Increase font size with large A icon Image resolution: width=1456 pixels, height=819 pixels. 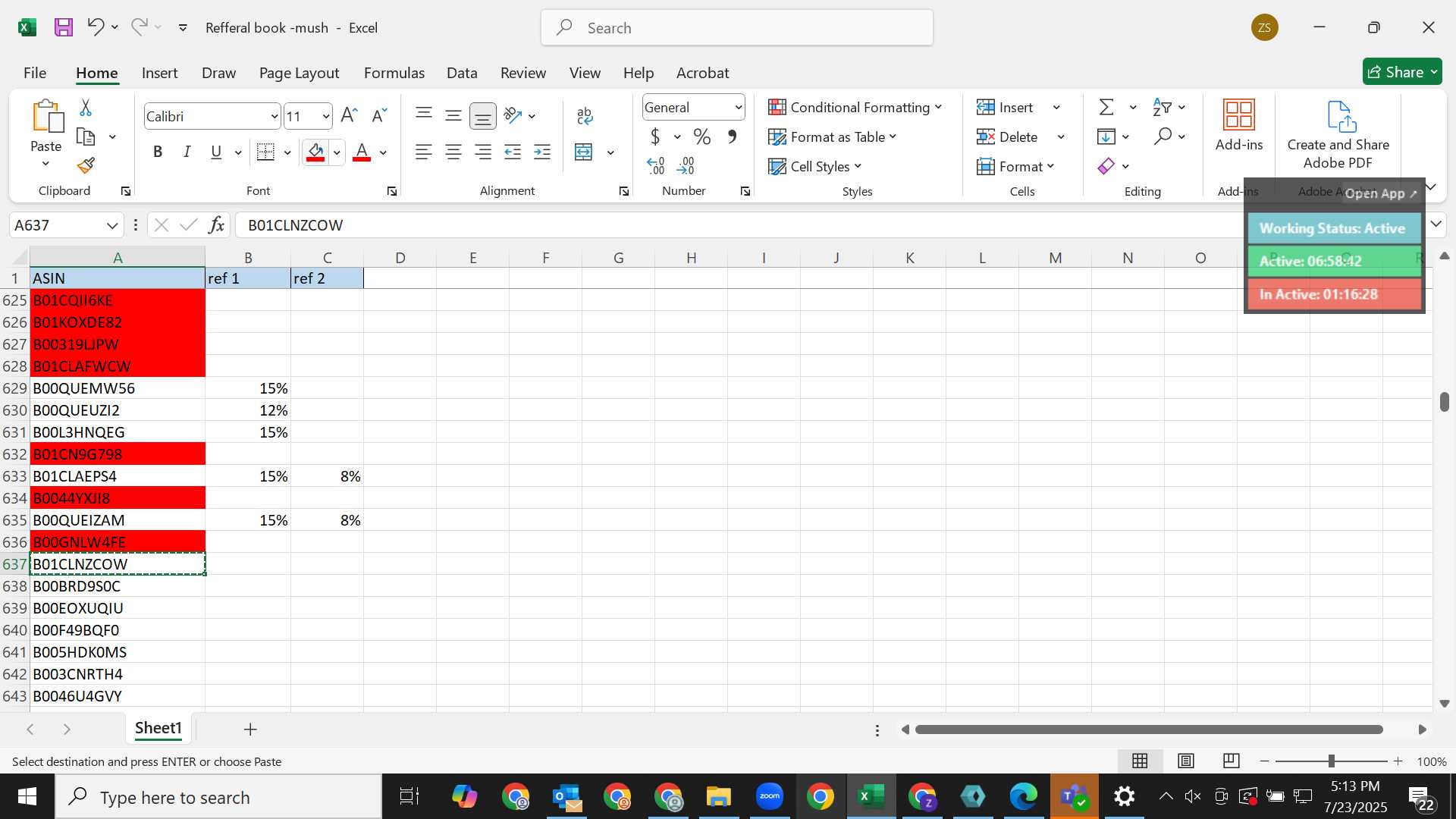(x=349, y=116)
